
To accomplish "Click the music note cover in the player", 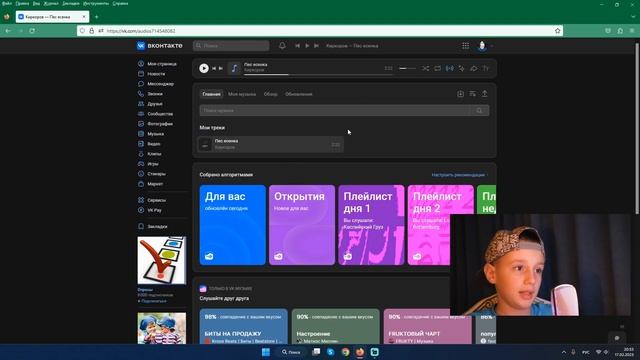I will click(x=234, y=68).
